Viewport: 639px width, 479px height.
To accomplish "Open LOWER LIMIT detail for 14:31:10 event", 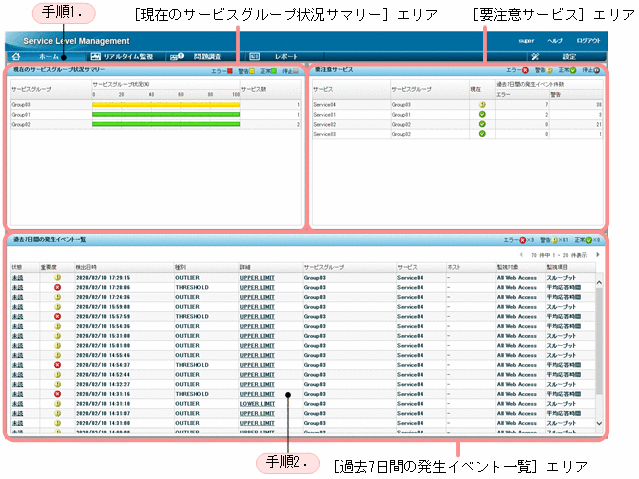I will (257, 404).
